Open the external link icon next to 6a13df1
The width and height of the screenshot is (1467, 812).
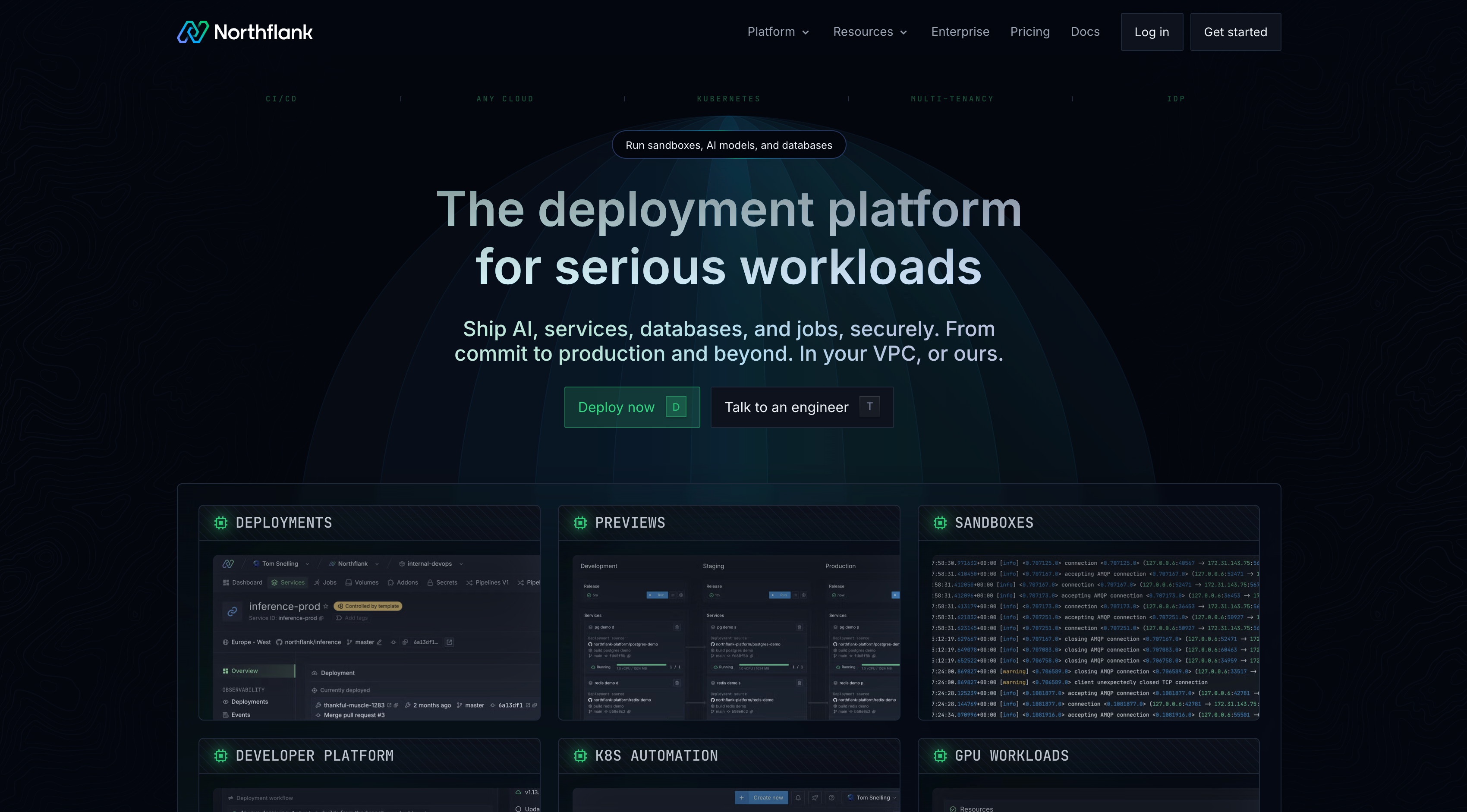[x=449, y=642]
